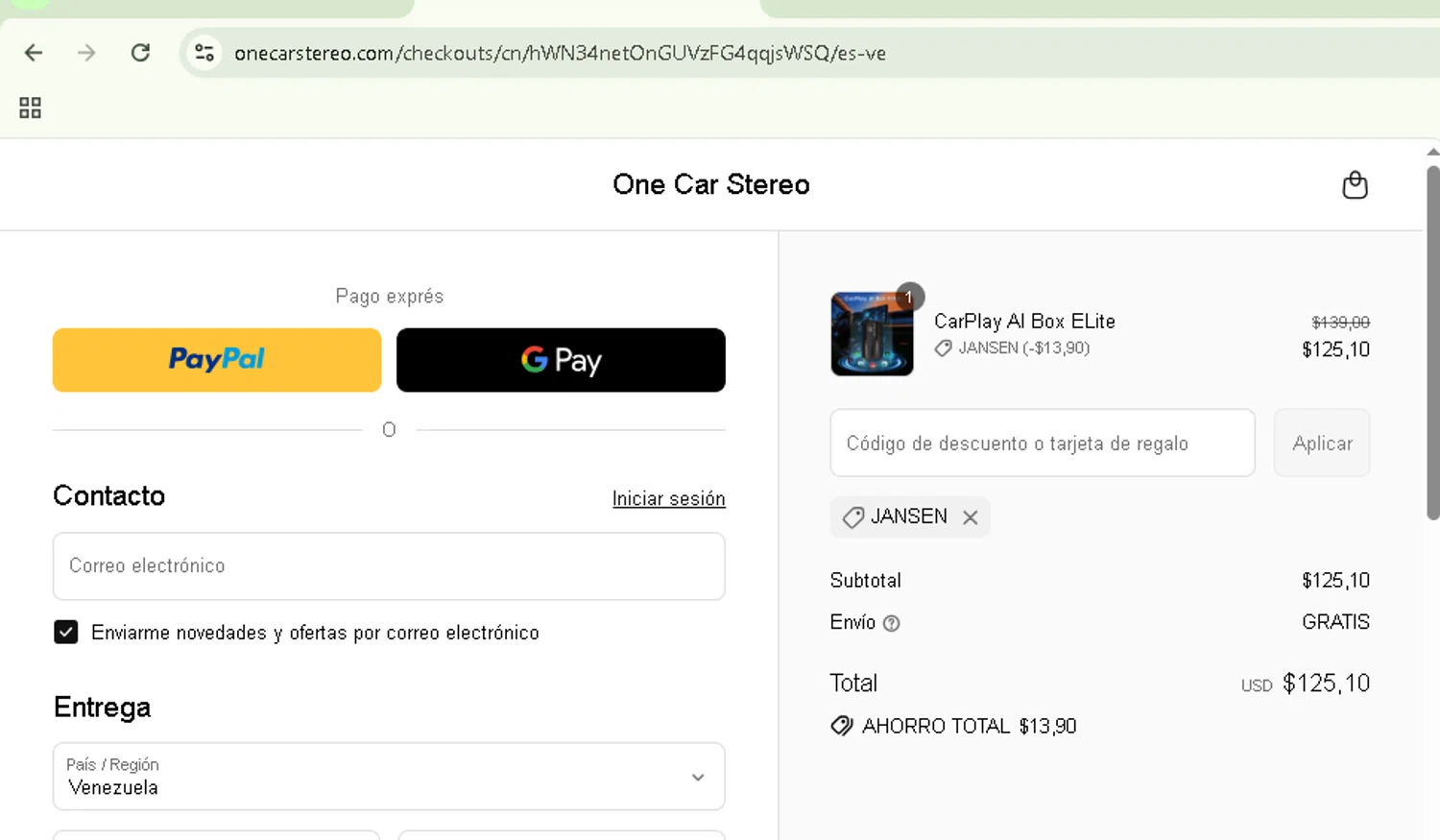This screenshot has height=840, width=1440.
Task: Open the País / Región dropdown
Action: tap(389, 776)
